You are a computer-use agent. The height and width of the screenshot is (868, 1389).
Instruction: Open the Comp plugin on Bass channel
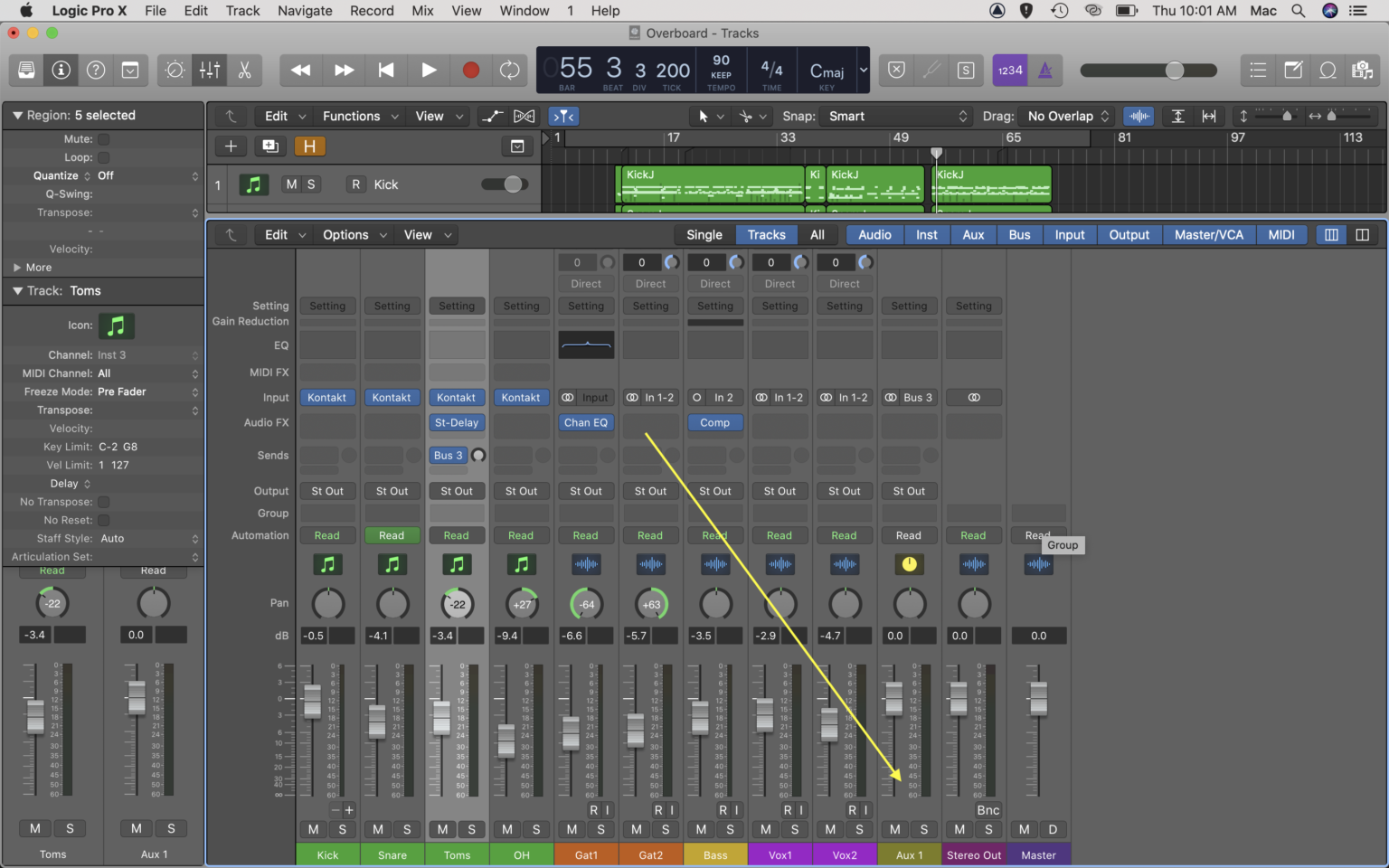[715, 422]
